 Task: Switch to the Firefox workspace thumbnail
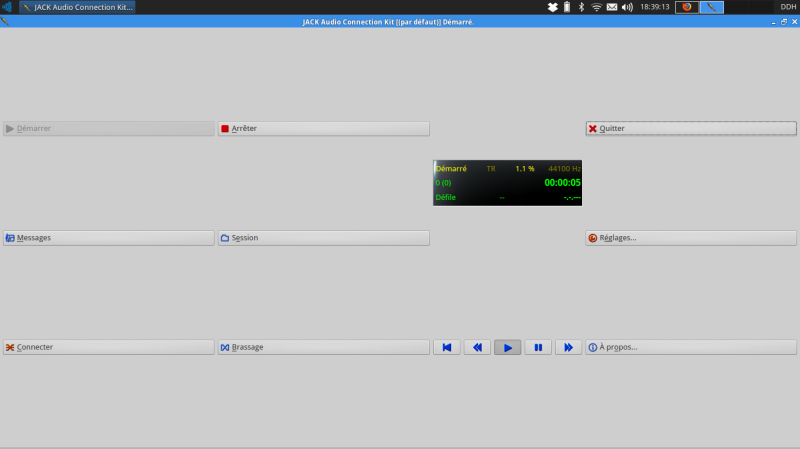[x=687, y=7]
